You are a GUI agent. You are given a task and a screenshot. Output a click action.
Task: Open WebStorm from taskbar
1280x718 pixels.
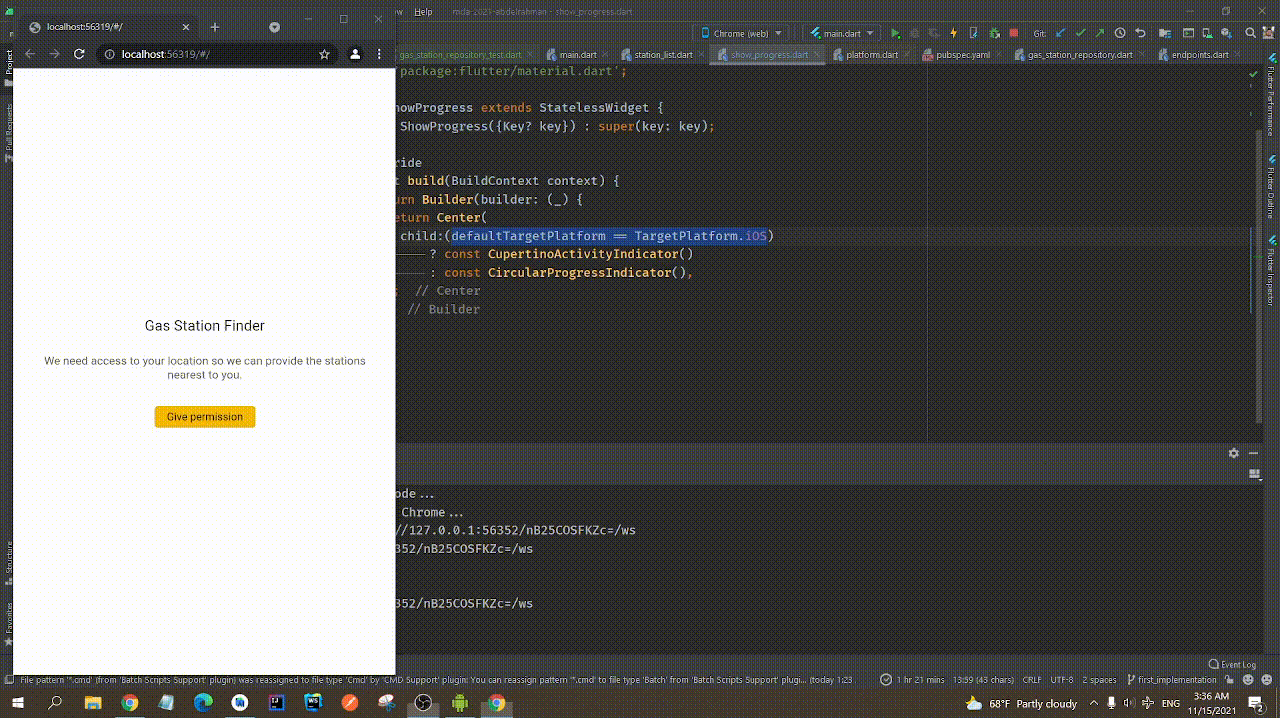pos(313,703)
